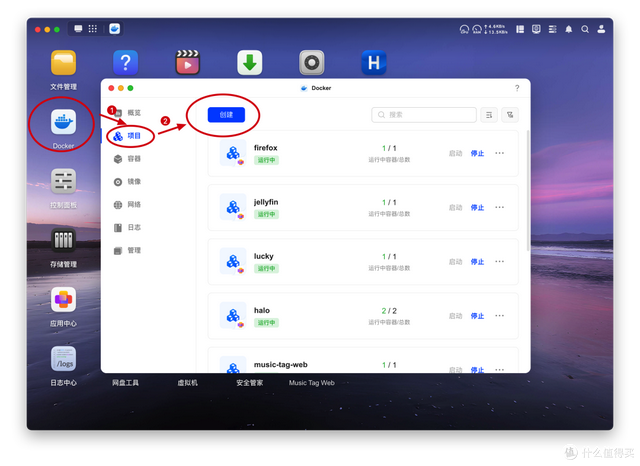Viewport: 640px width, 466px height.
Task: Open the more options menu for jellyfin
Action: tap(500, 207)
